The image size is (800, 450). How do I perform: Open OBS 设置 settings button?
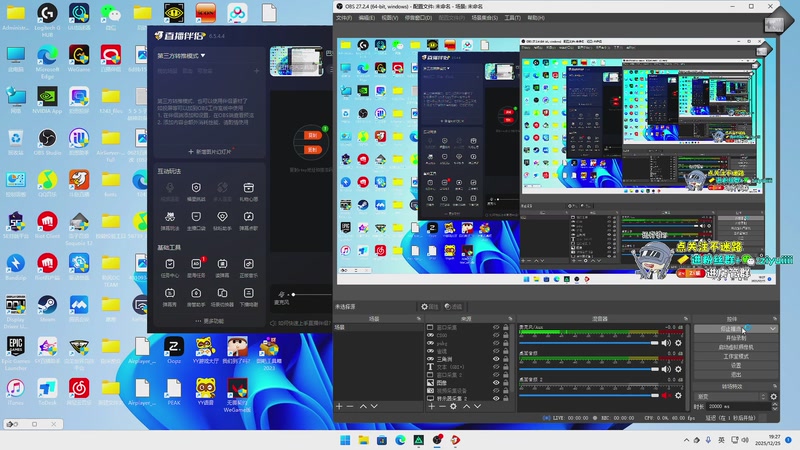[736, 365]
